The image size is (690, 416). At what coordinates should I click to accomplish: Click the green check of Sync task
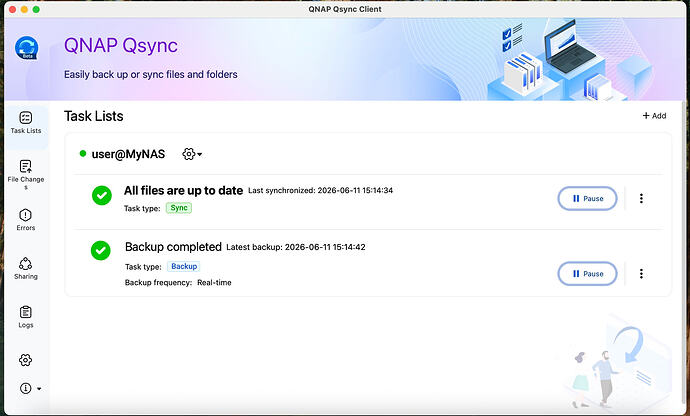point(102,195)
